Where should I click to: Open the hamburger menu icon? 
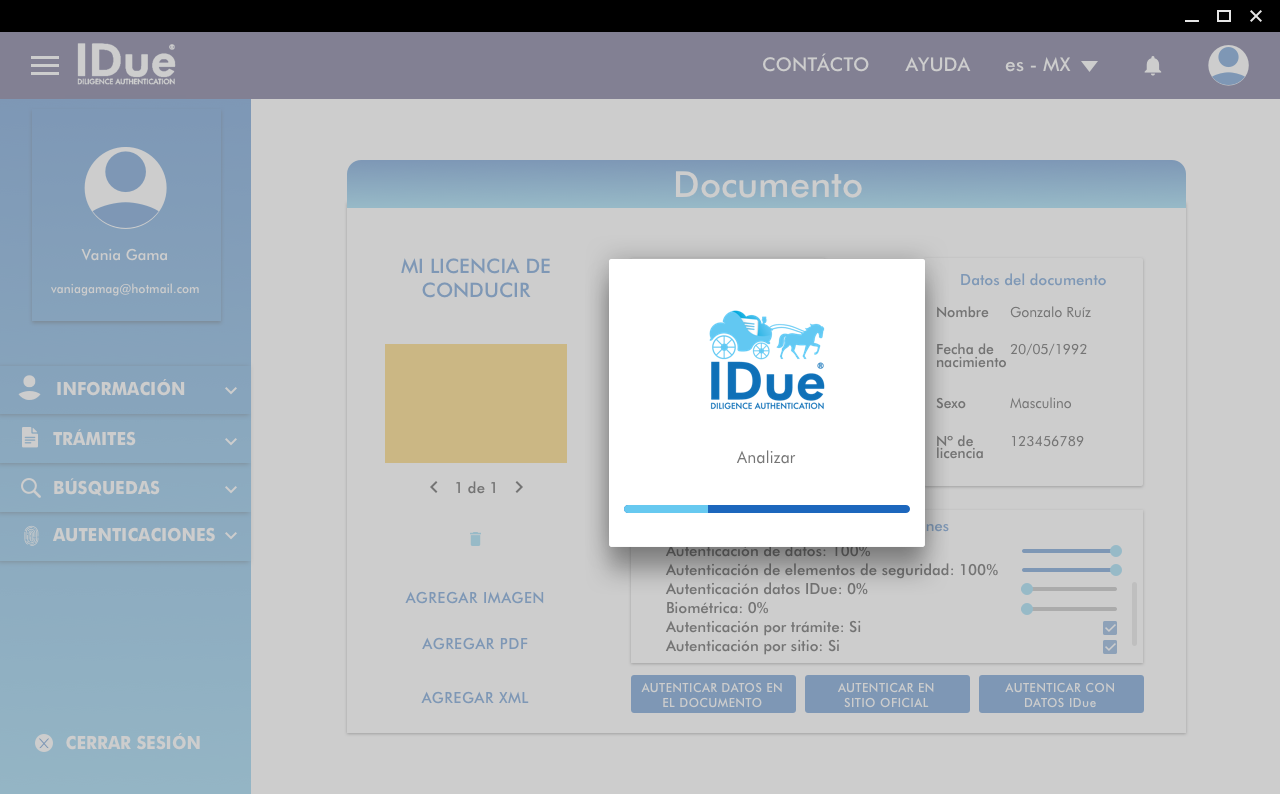(45, 66)
